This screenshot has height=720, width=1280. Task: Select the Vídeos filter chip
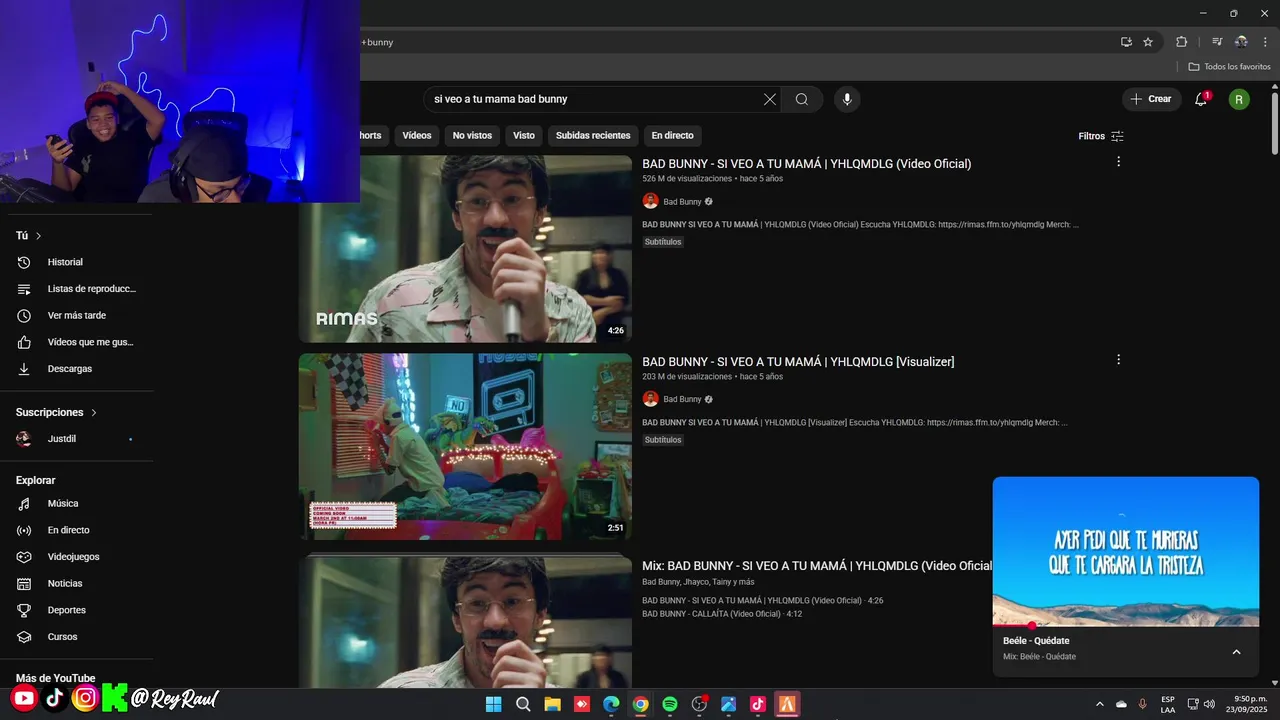(417, 136)
